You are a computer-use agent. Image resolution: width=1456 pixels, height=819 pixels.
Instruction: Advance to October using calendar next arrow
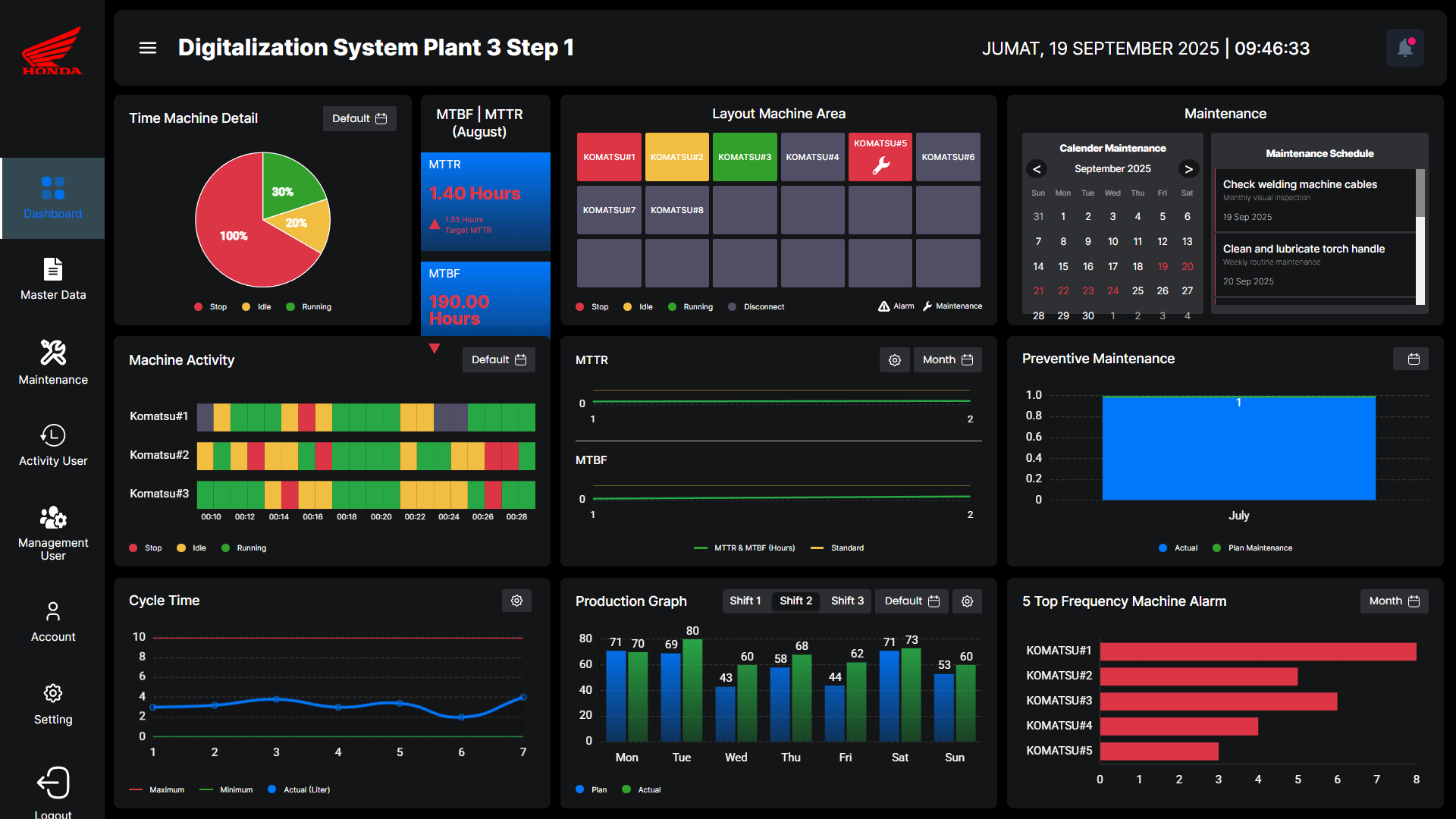click(x=1188, y=169)
